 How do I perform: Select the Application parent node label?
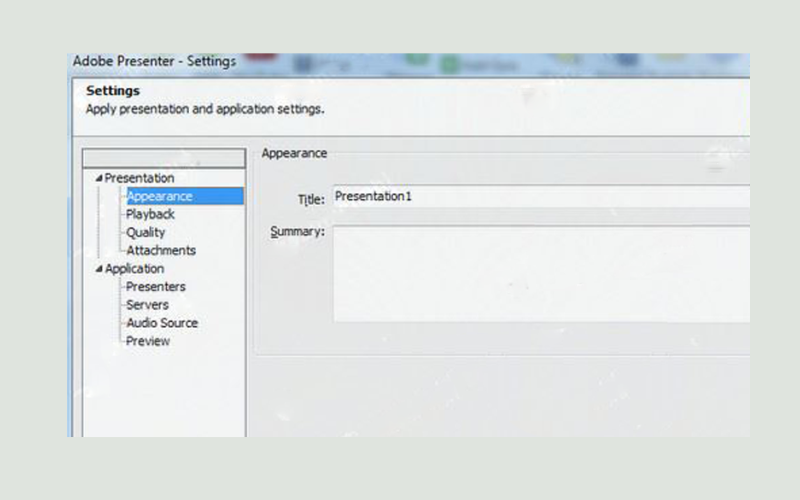pos(135,269)
